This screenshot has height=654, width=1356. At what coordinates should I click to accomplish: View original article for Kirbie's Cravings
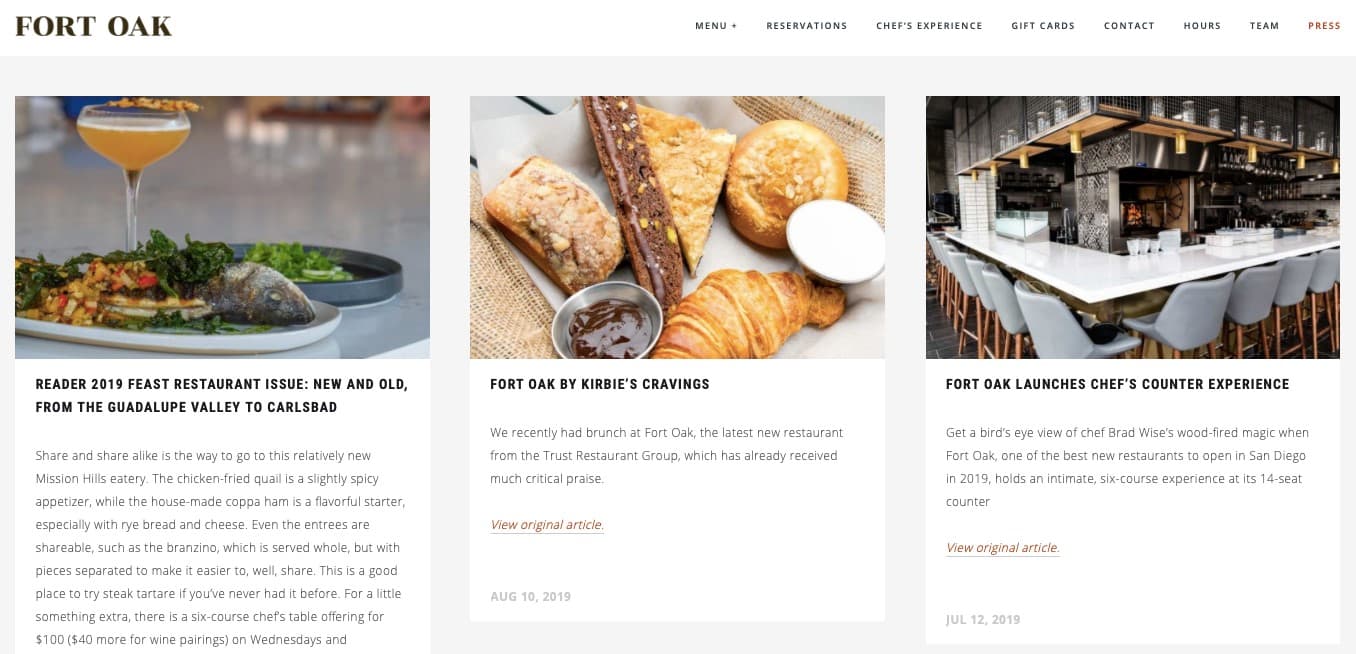(547, 525)
